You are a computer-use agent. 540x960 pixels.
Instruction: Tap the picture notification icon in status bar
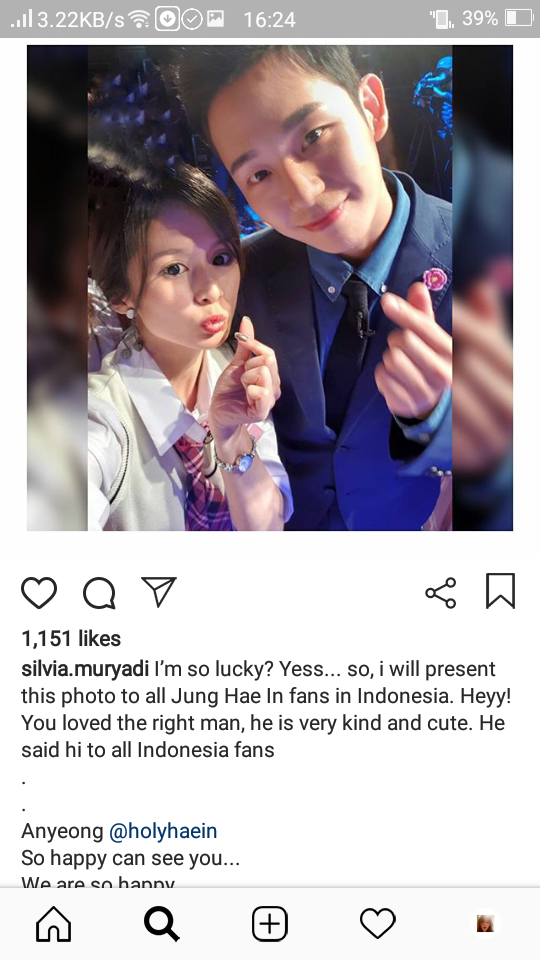click(x=216, y=19)
